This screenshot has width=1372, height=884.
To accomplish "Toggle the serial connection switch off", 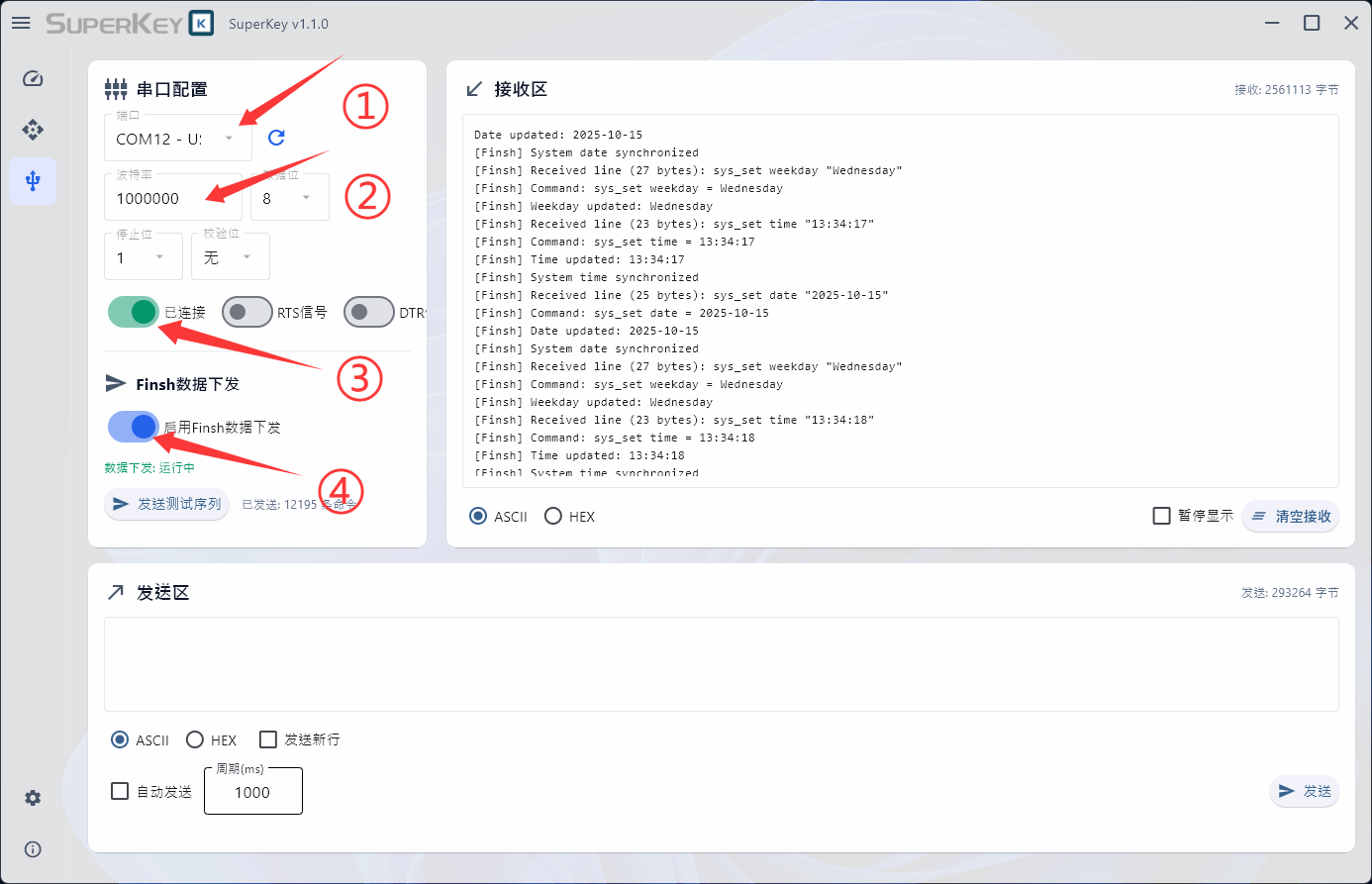I will tap(134, 312).
